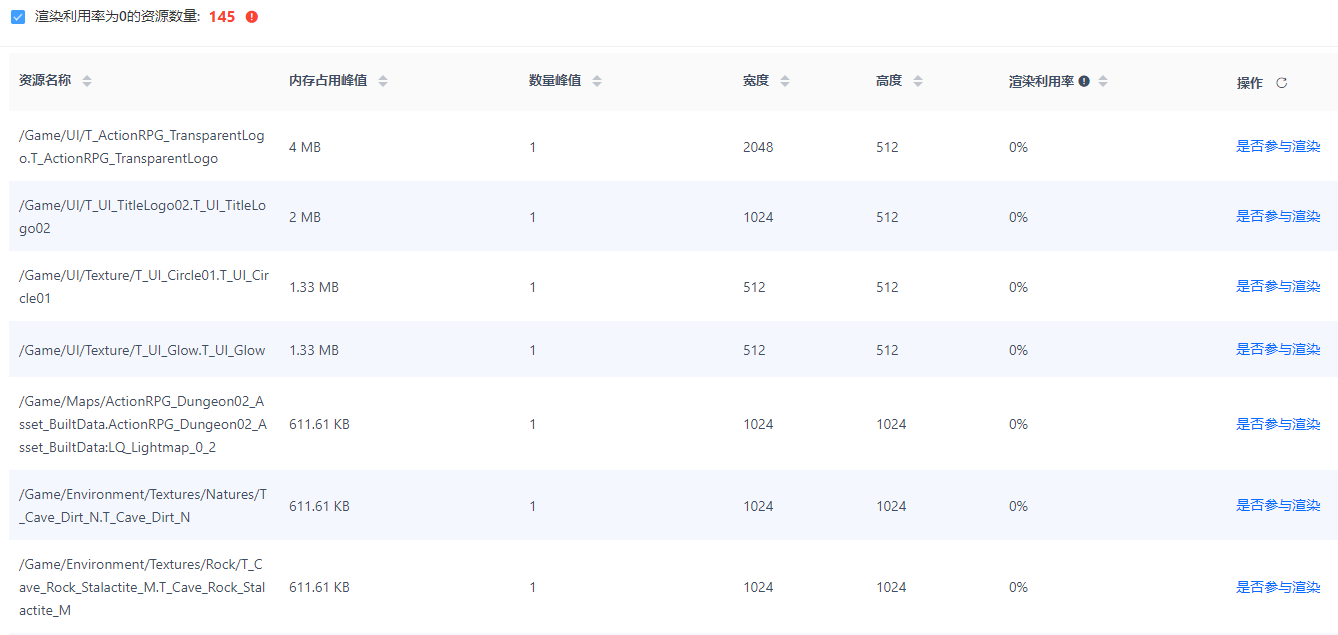Sort by 数量峰值 using its sort arrows

597,81
